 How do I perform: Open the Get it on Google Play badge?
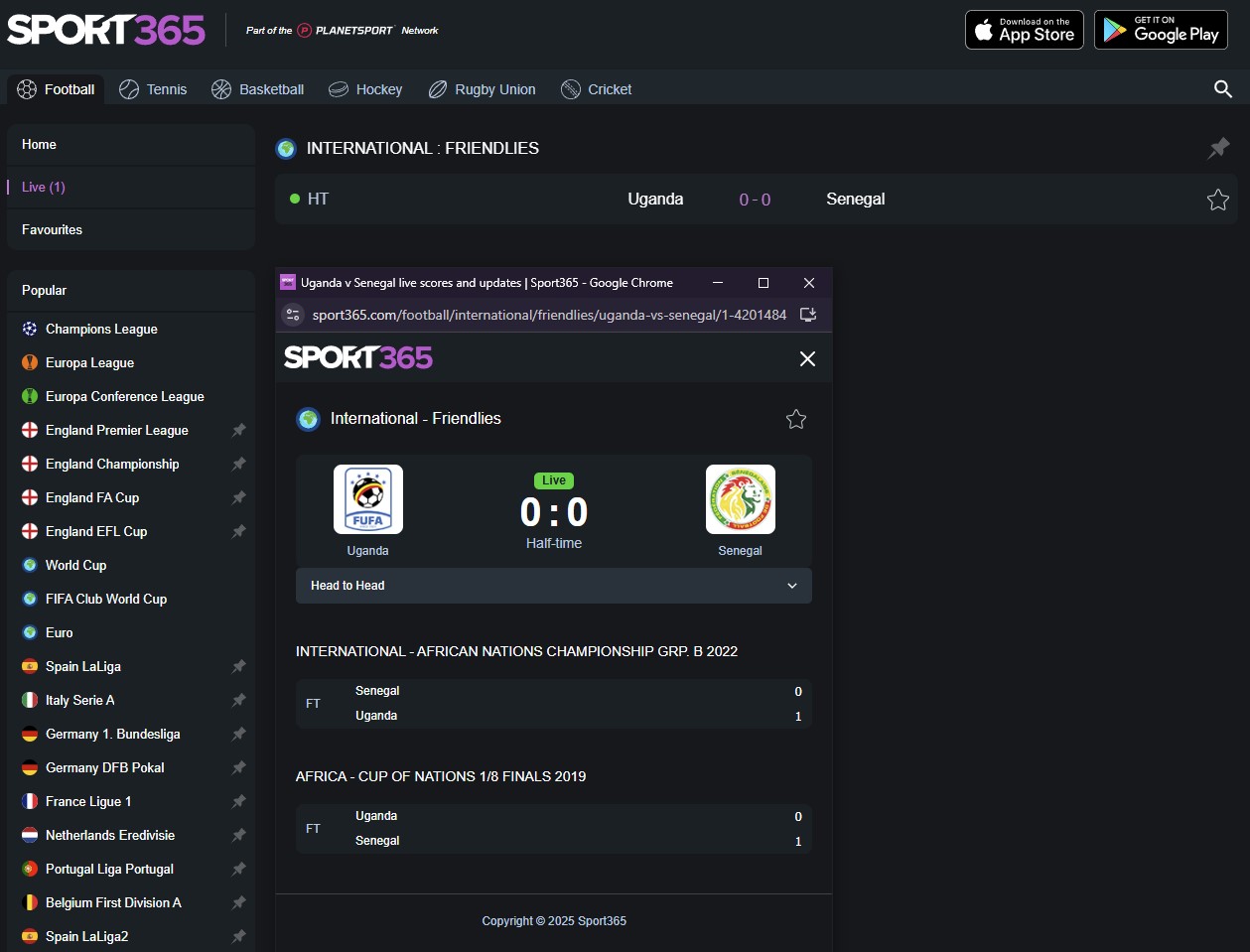pyautogui.click(x=1161, y=30)
